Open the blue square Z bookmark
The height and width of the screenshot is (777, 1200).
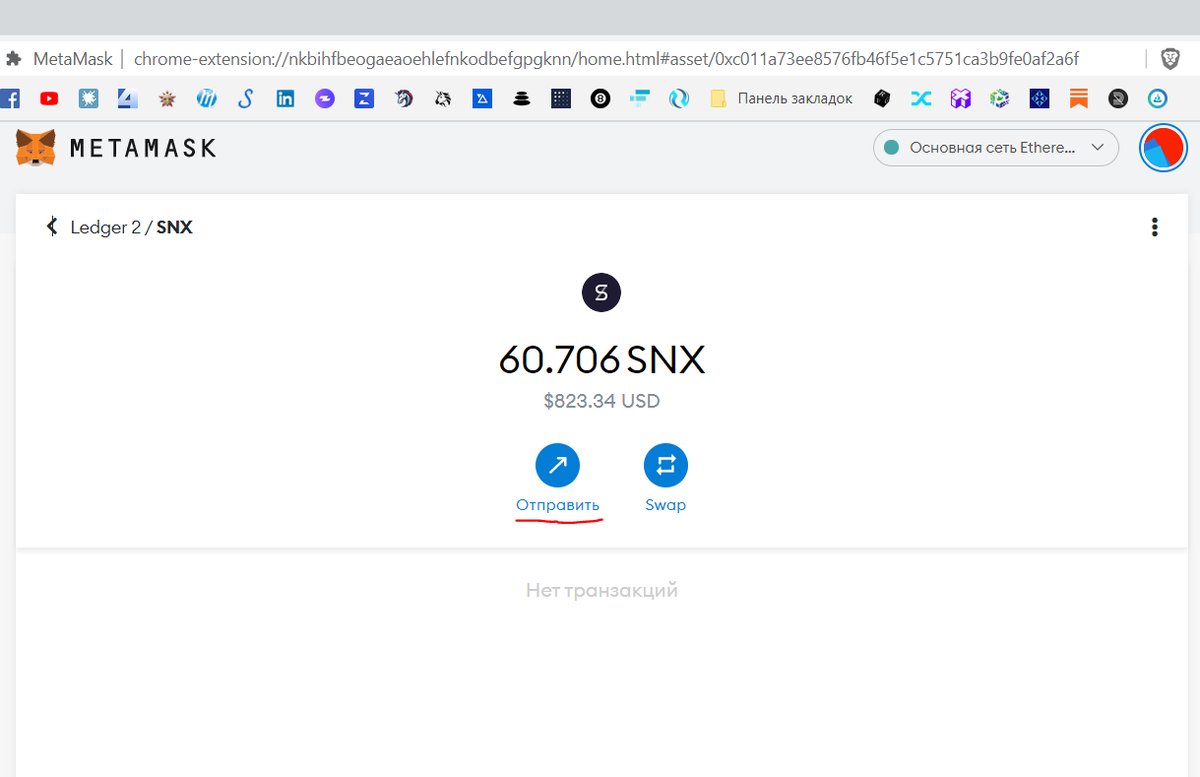364,99
